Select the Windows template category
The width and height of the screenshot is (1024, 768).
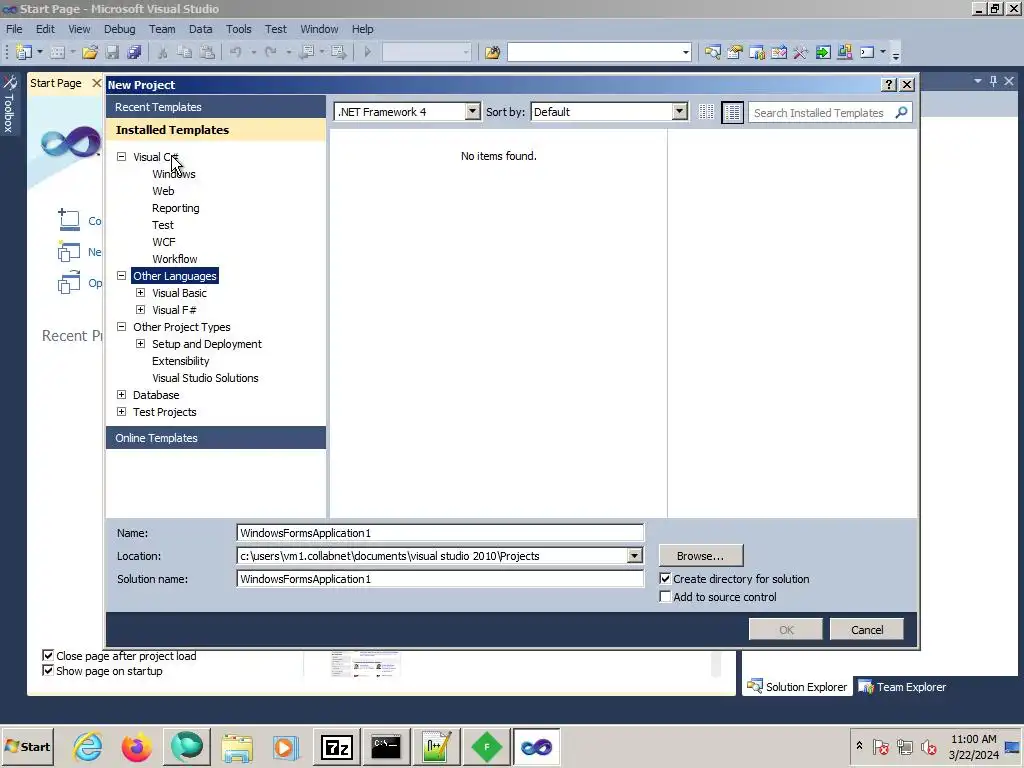[x=174, y=174]
